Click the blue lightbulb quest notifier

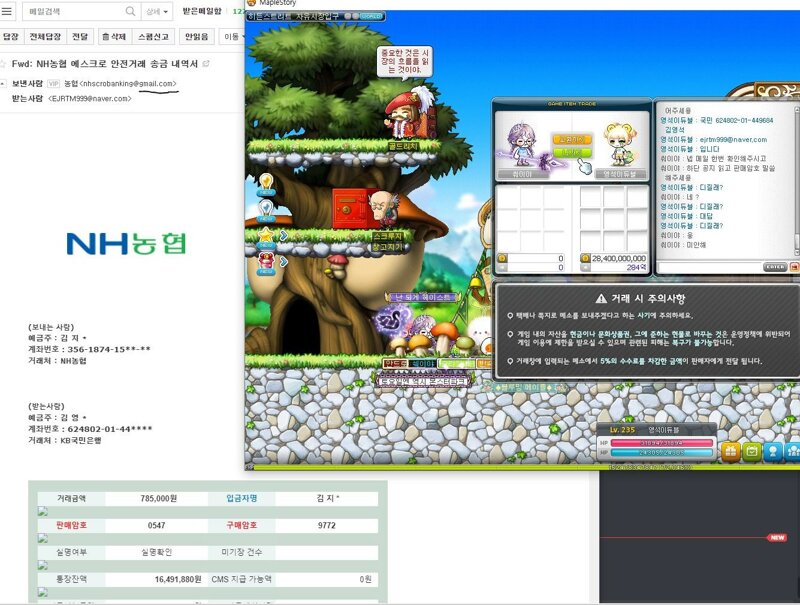(266, 210)
